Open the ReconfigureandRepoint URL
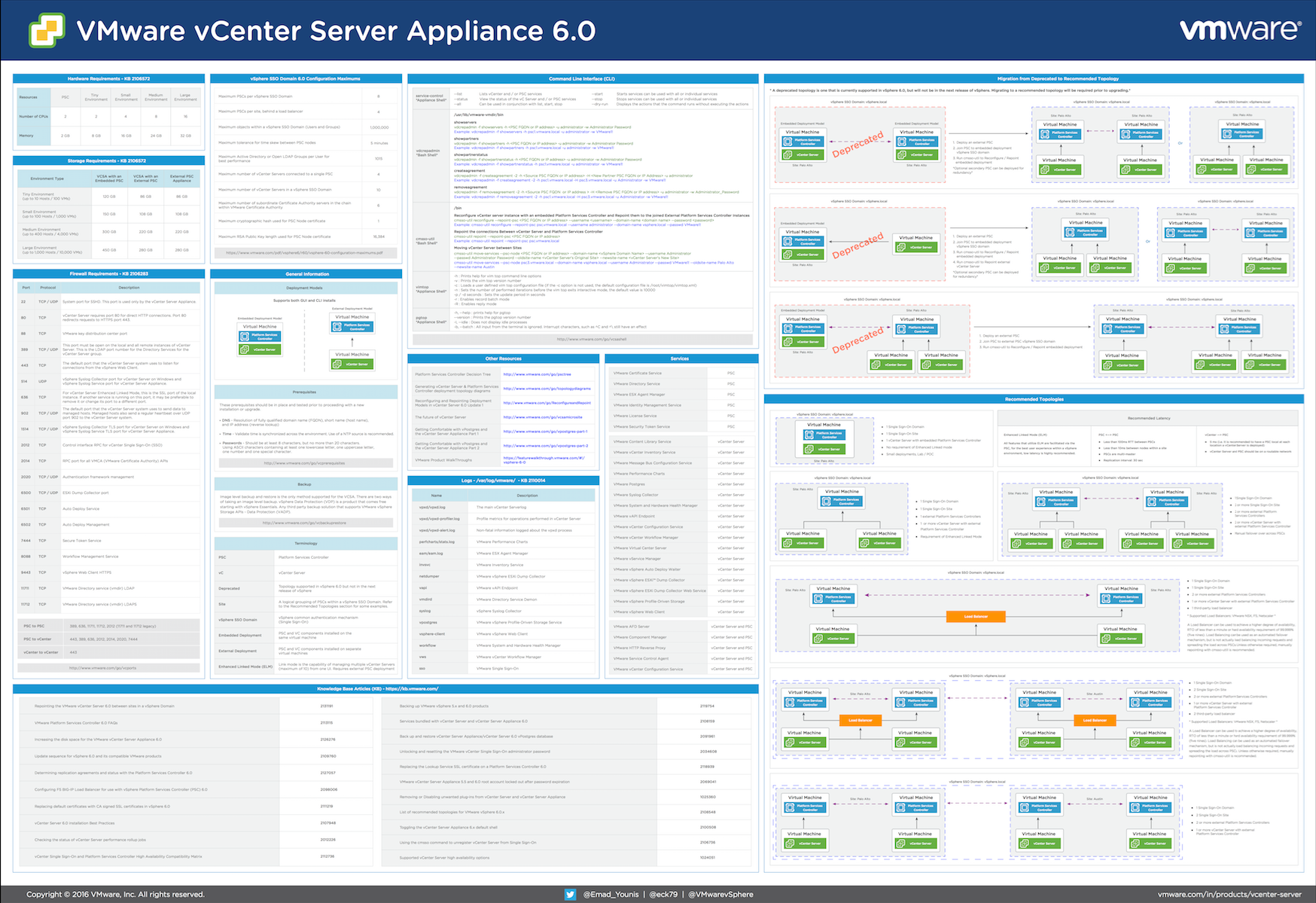The image size is (1316, 903). point(547,403)
